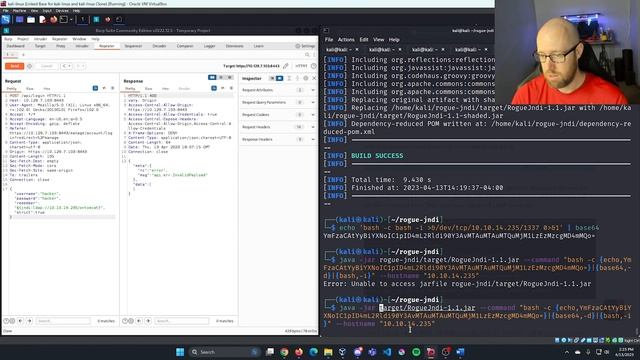Toggle the Response panel blue actions icon

tap(214, 88)
